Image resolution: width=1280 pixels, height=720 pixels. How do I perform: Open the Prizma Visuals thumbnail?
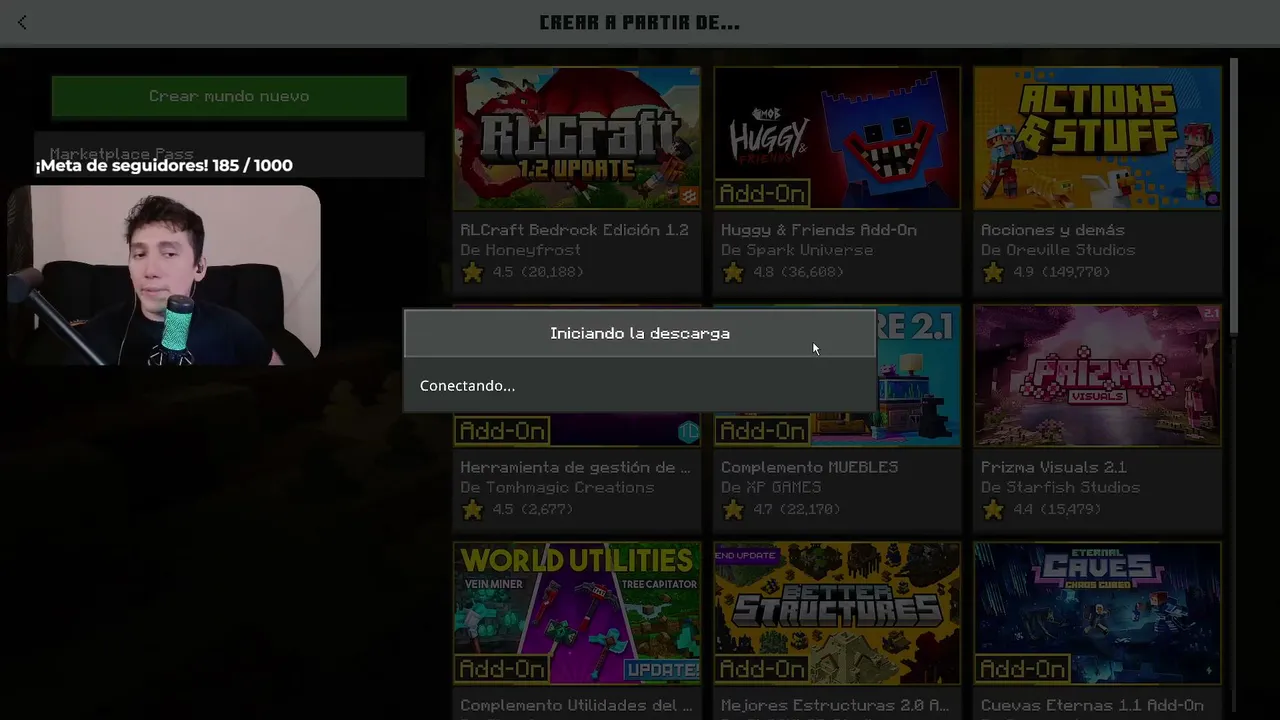click(1098, 376)
